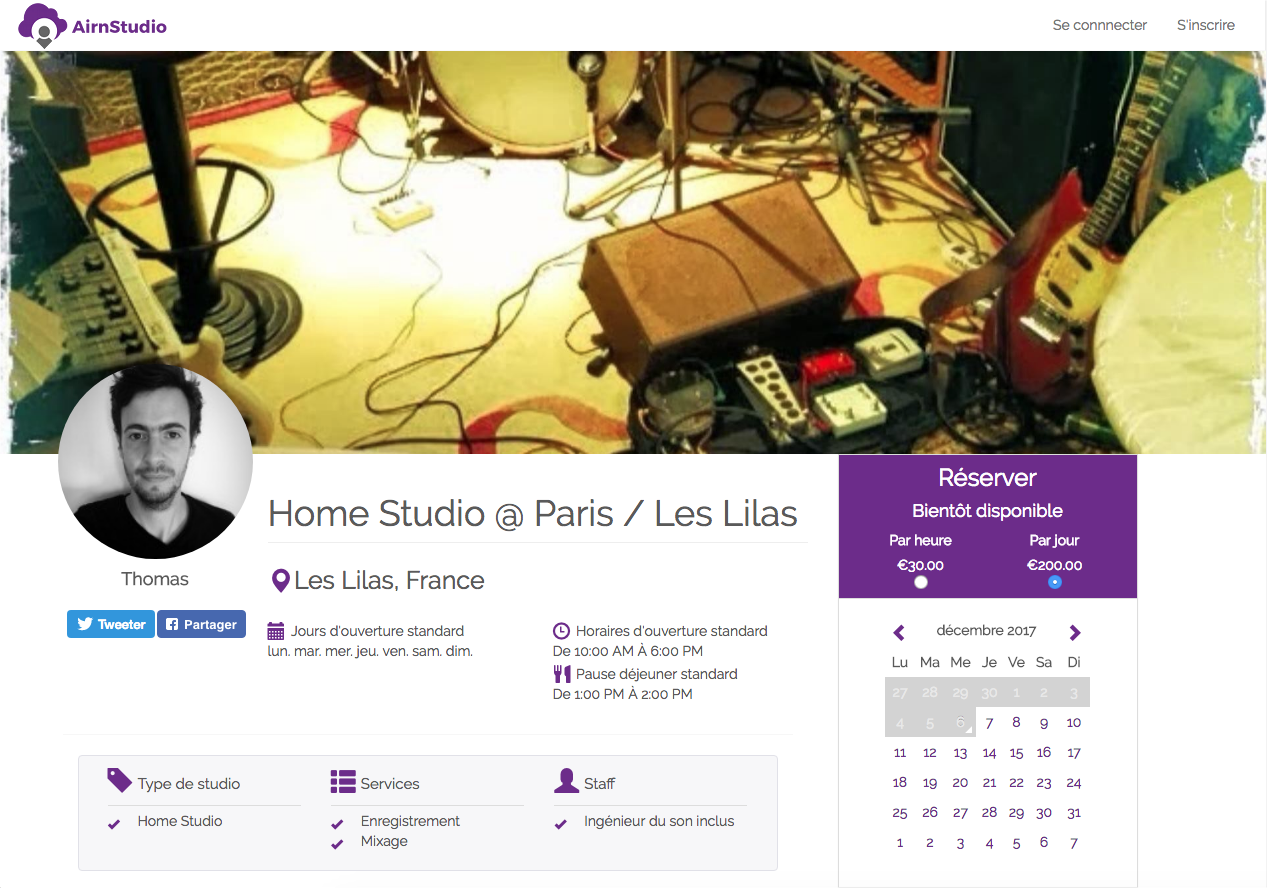Select the Par heure €30.00 radio button
1267x888 pixels.
921,582
